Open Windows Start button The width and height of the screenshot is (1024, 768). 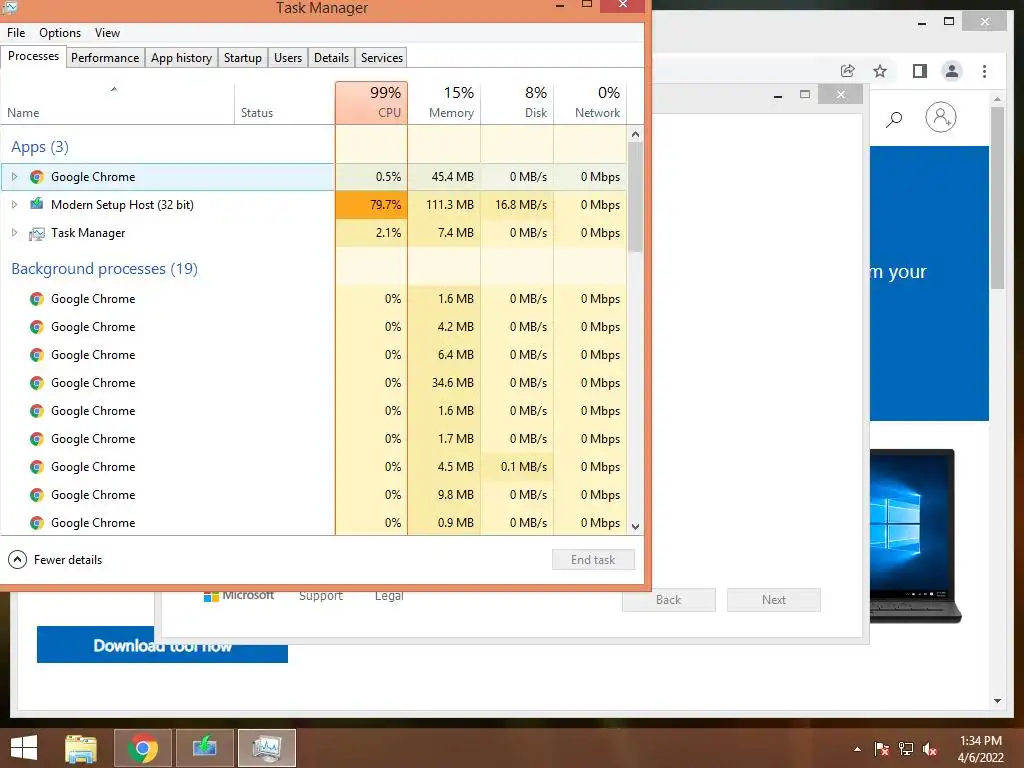pos(24,748)
